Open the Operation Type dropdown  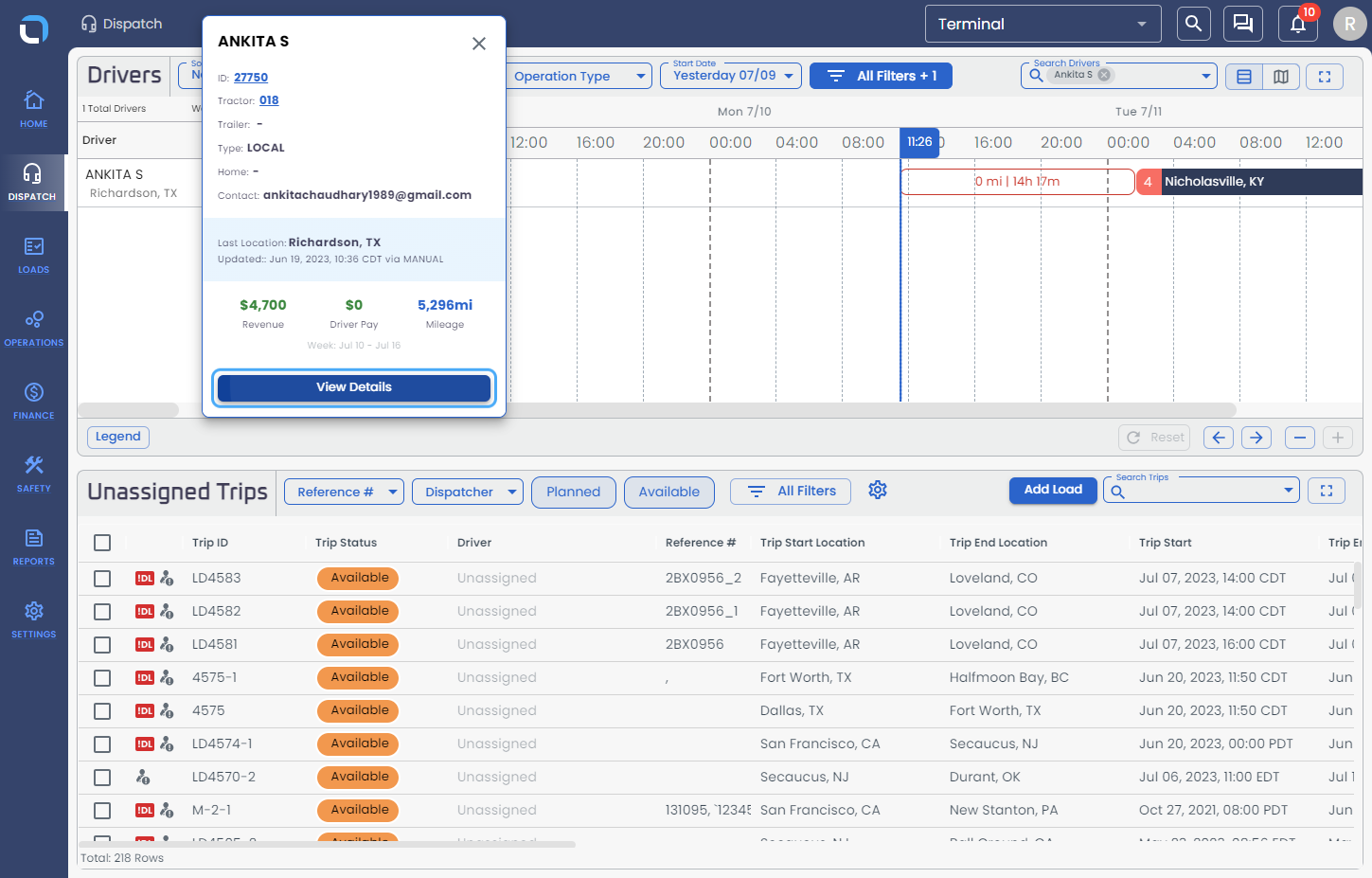click(x=579, y=77)
